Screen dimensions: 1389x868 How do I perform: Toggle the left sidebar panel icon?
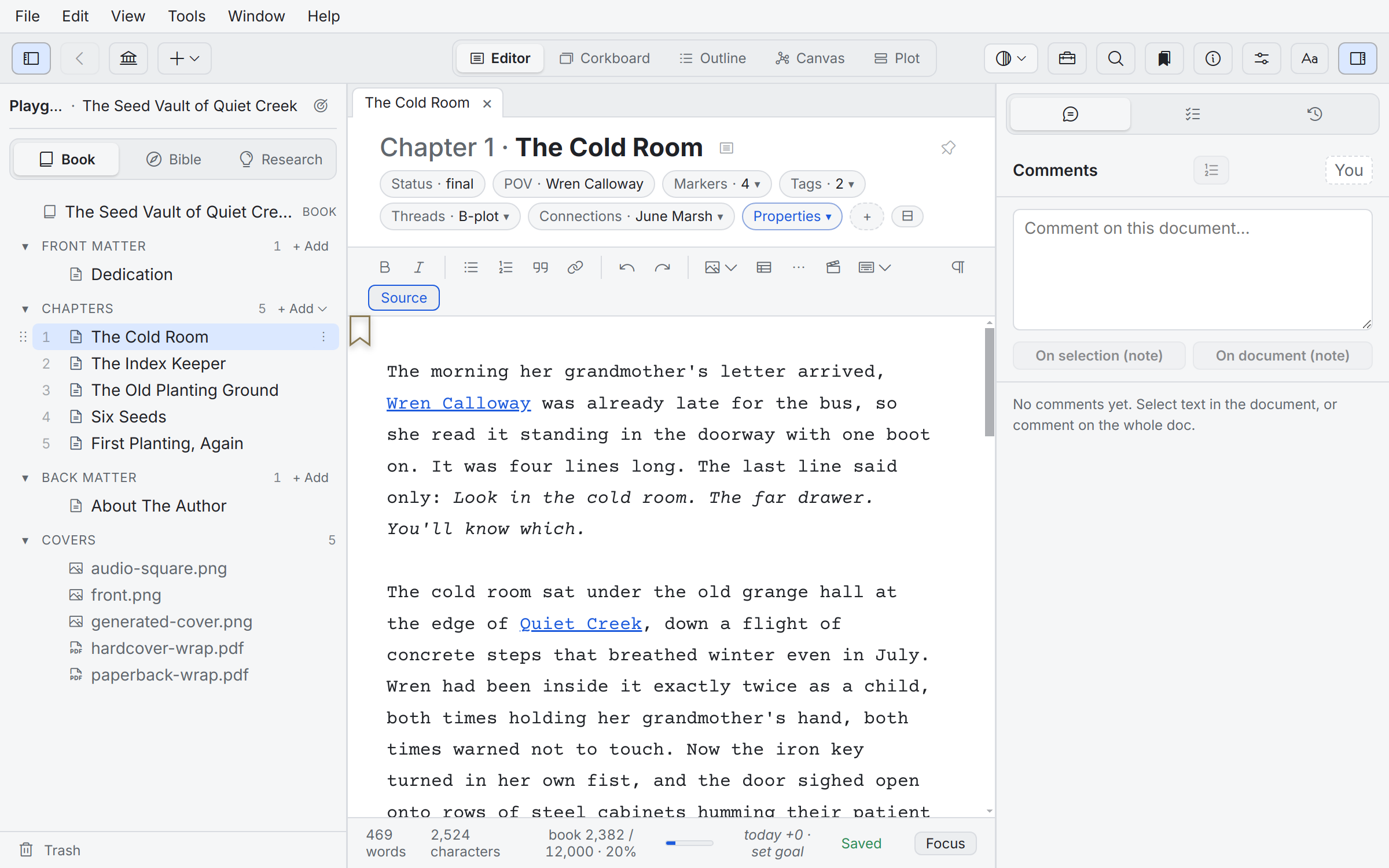click(31, 58)
